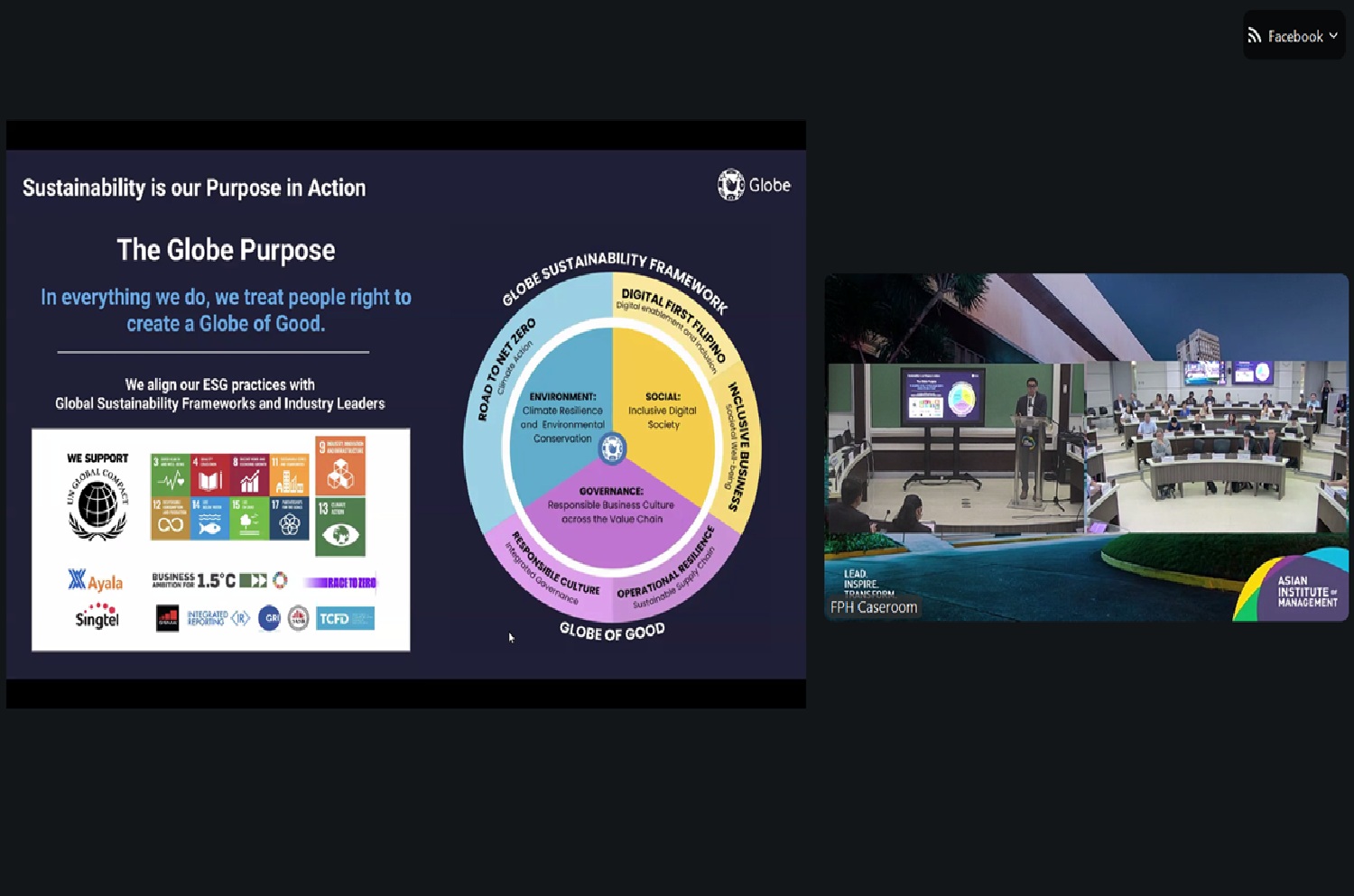Click the Integrated Reporting logo

[x=218, y=618]
